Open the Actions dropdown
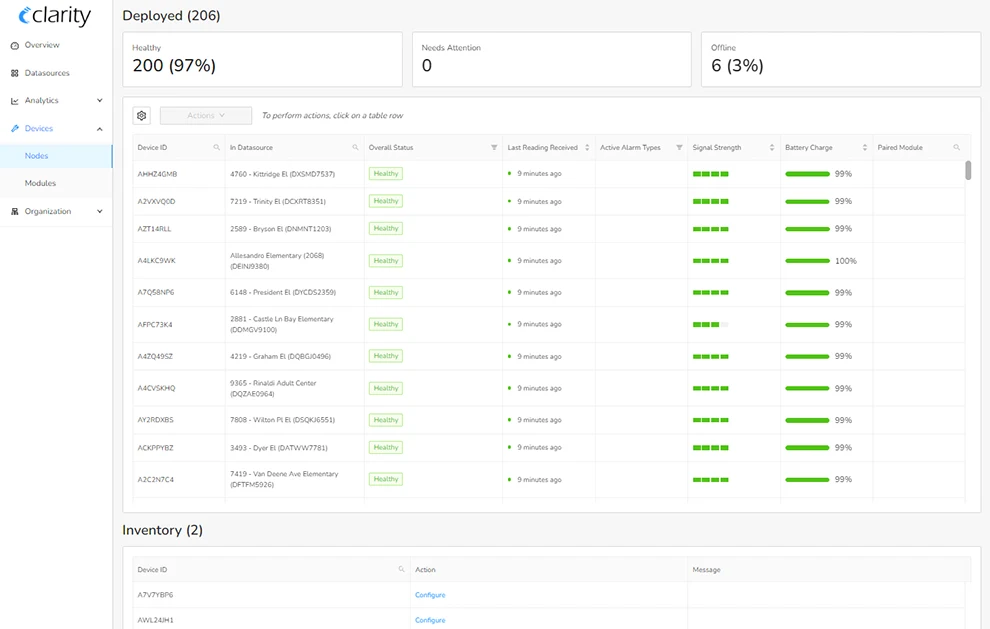This screenshot has height=629, width=990. coord(205,116)
